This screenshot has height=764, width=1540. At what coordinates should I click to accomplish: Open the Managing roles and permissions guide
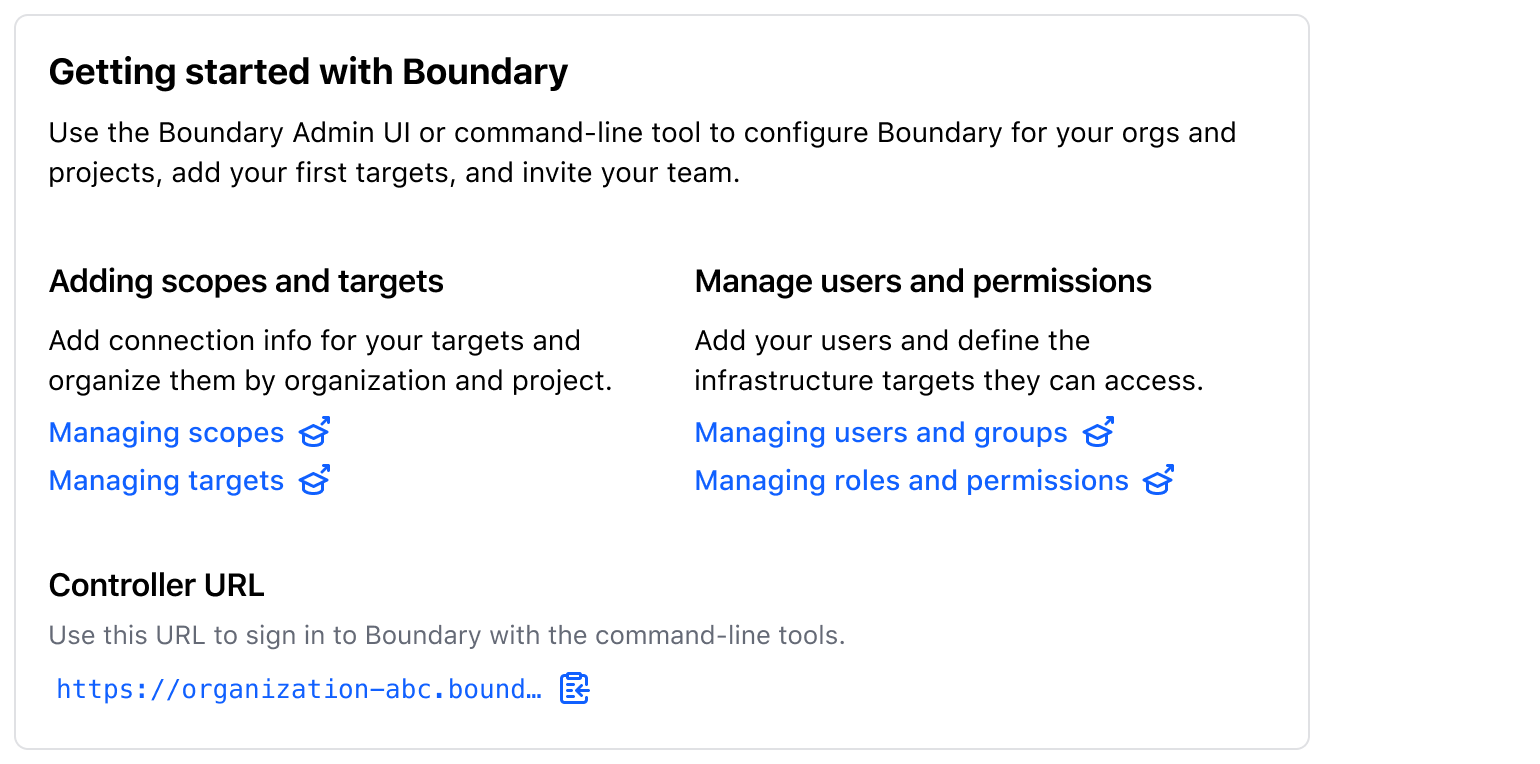(x=910, y=480)
